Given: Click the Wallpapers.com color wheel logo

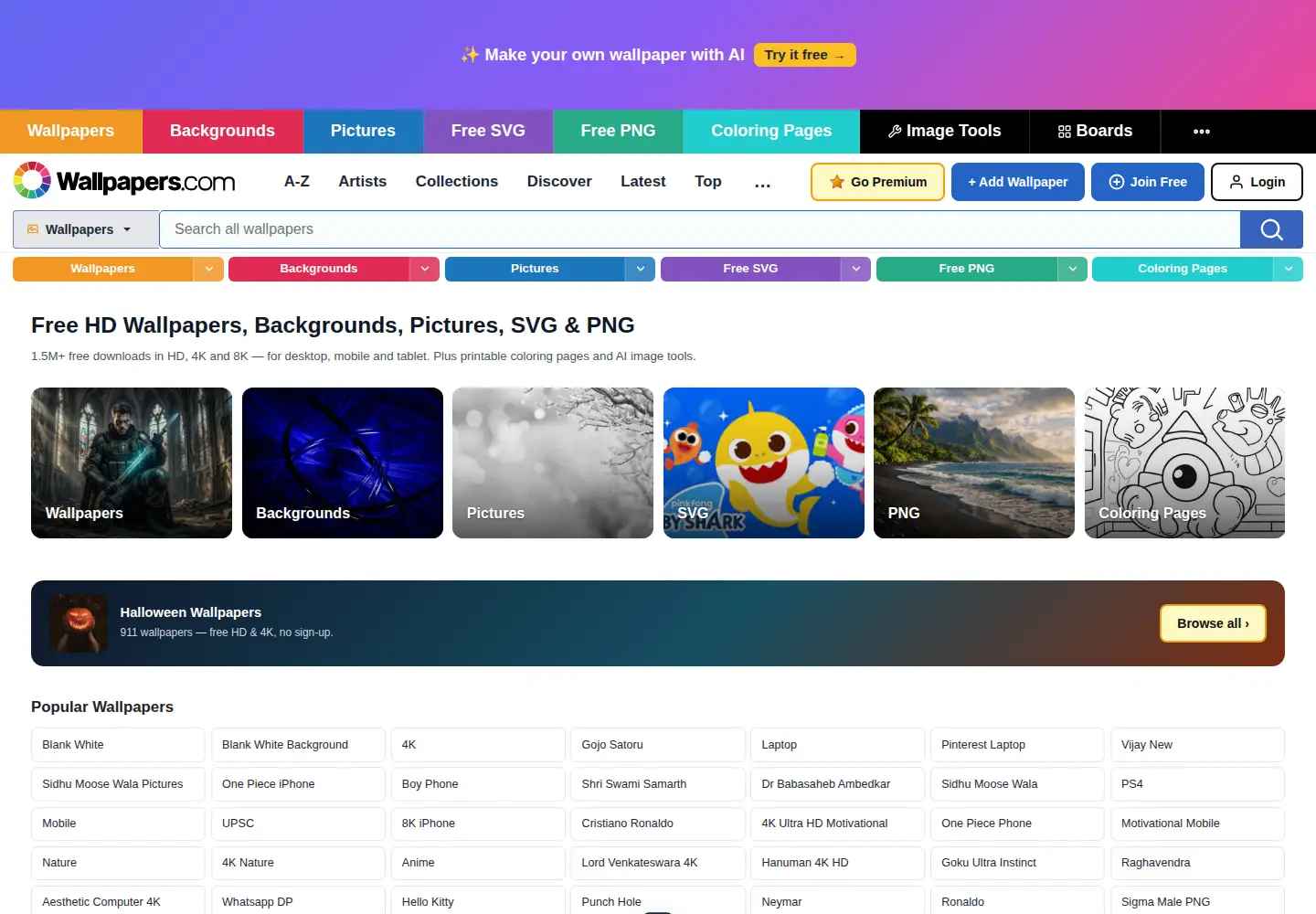Looking at the screenshot, I should 32,181.
